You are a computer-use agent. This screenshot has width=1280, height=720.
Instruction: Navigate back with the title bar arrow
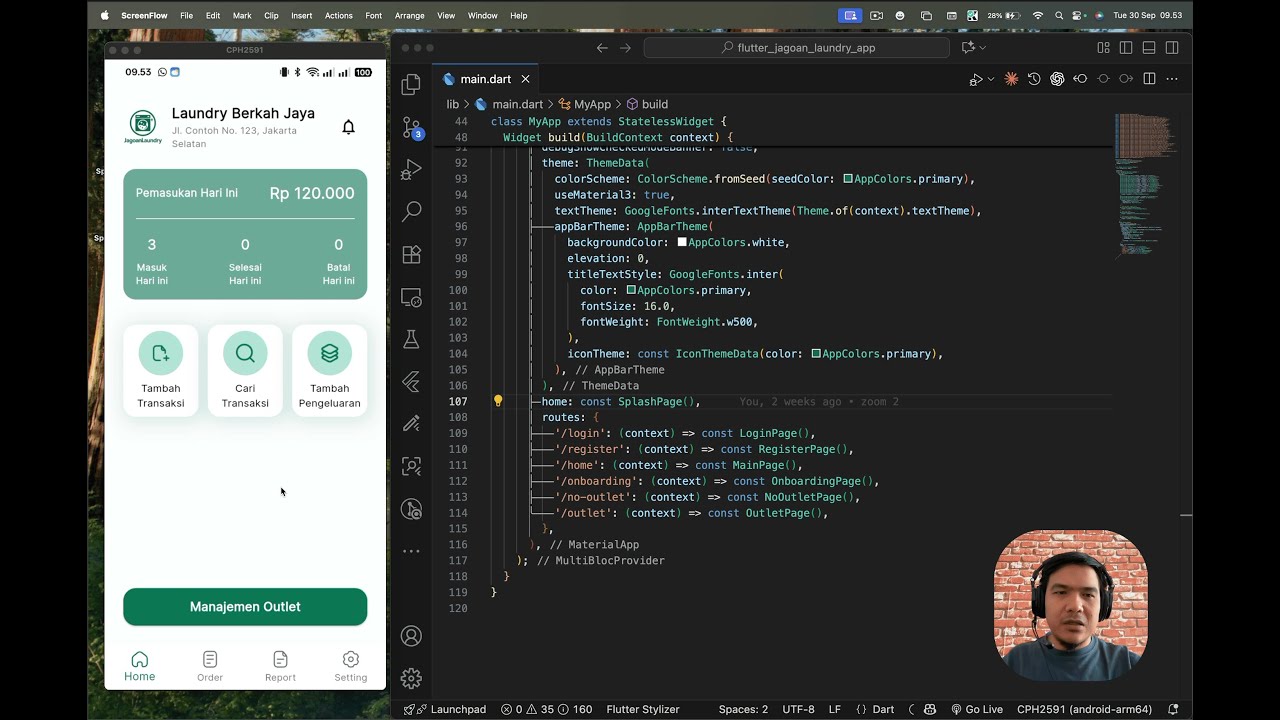602,47
